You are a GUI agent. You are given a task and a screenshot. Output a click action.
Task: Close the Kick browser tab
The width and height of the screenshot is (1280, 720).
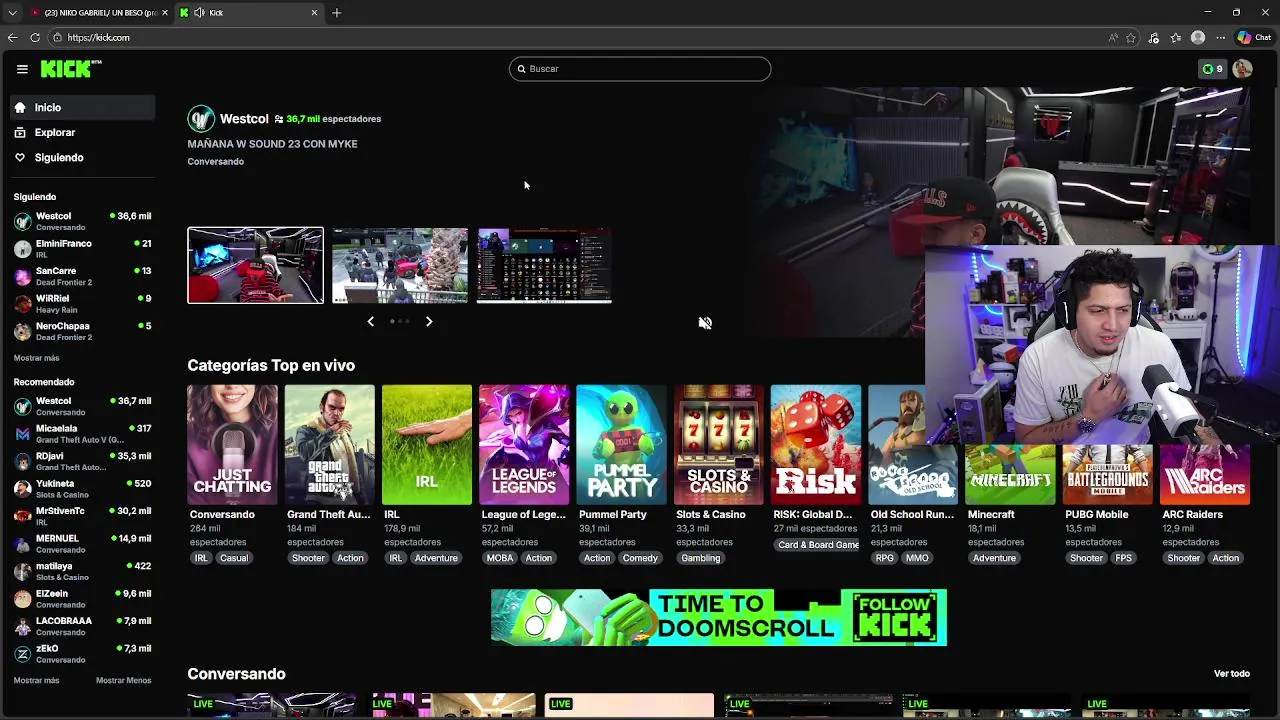[x=314, y=13]
